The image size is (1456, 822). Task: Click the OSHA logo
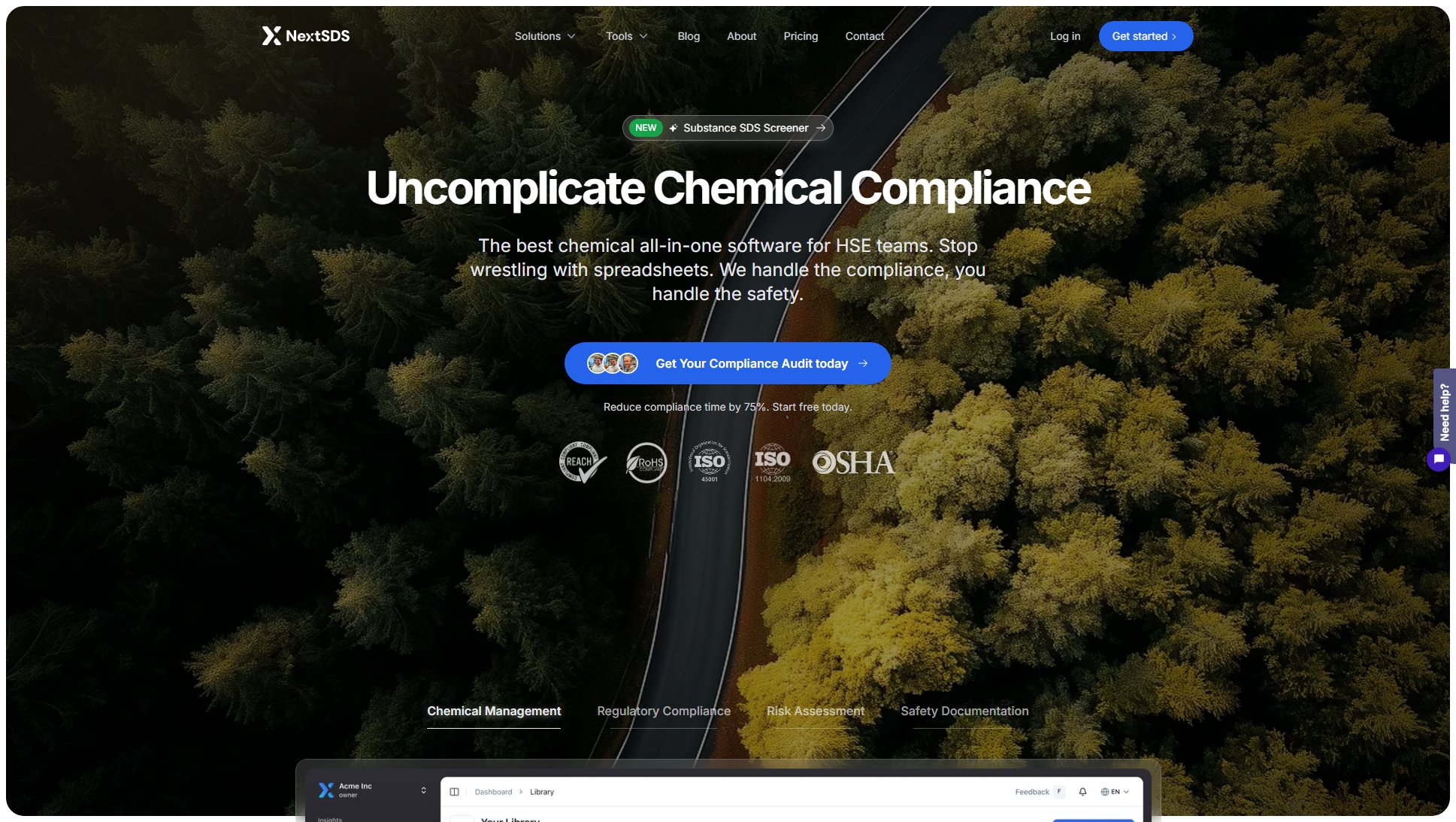853,462
